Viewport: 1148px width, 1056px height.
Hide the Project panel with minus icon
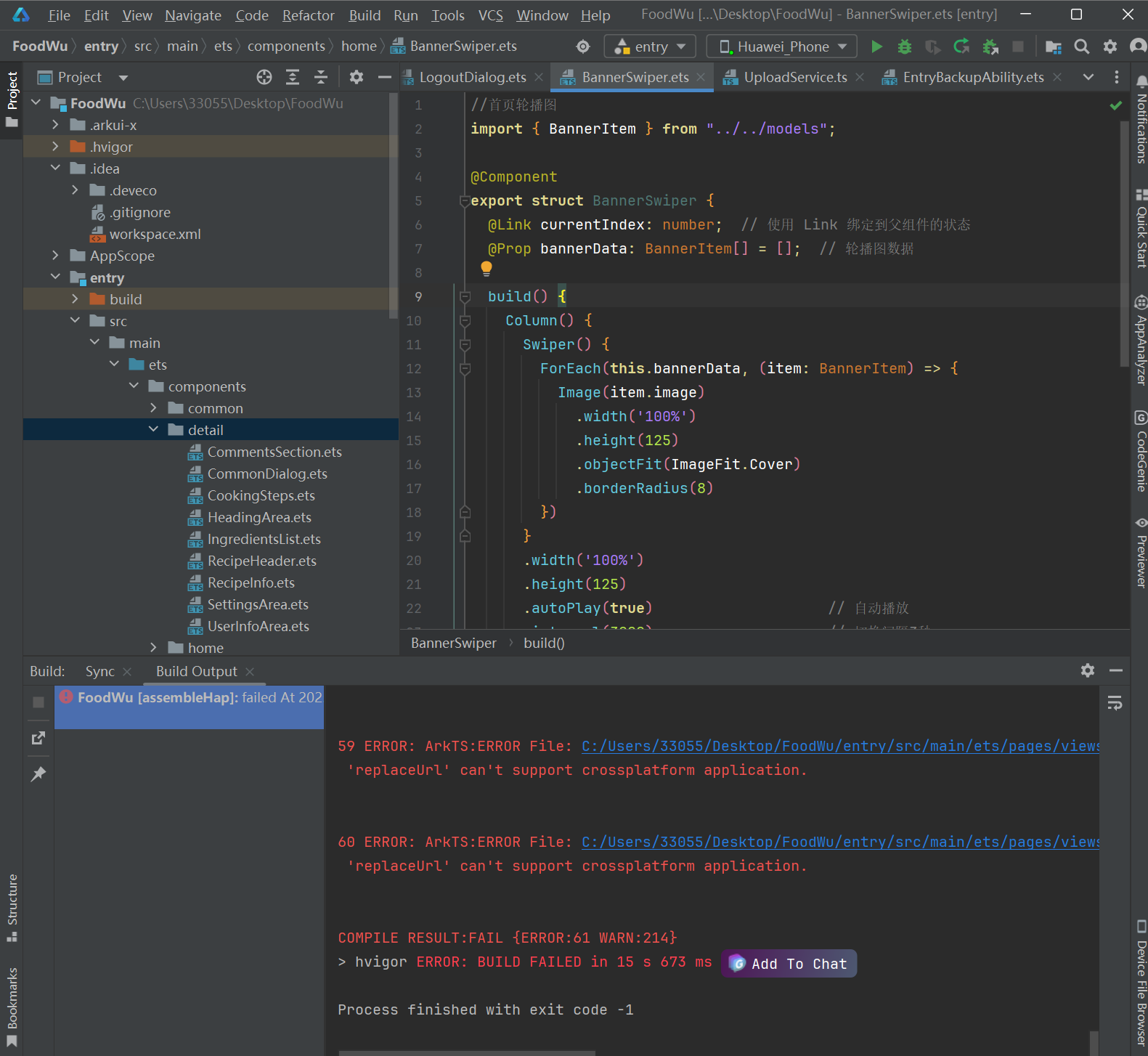point(384,77)
